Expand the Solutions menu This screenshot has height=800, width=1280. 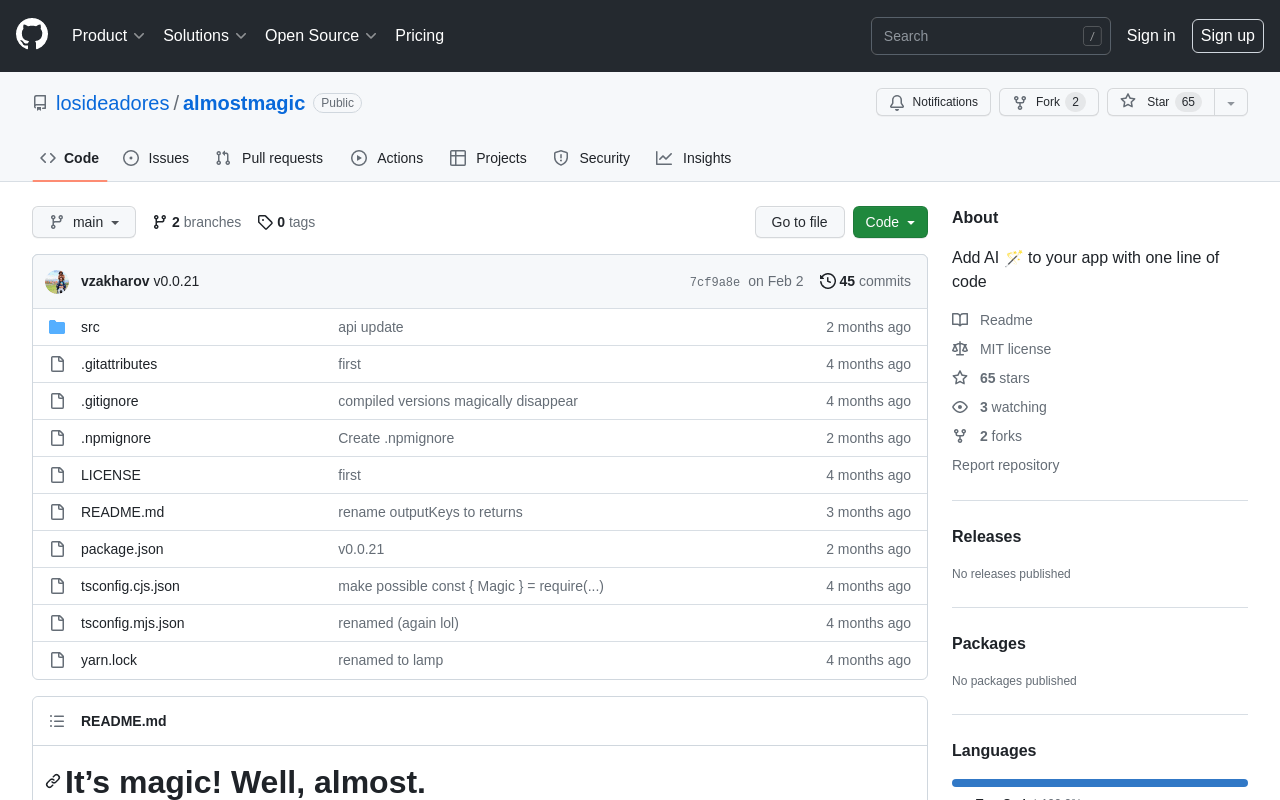click(x=204, y=36)
